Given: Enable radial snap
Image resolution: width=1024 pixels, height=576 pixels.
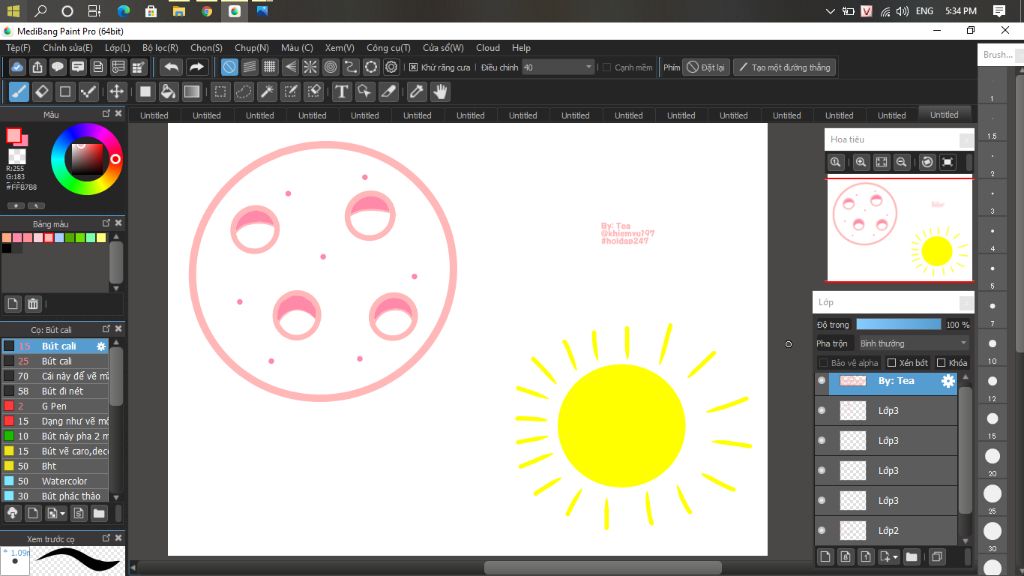Looking at the screenshot, I should click(310, 67).
